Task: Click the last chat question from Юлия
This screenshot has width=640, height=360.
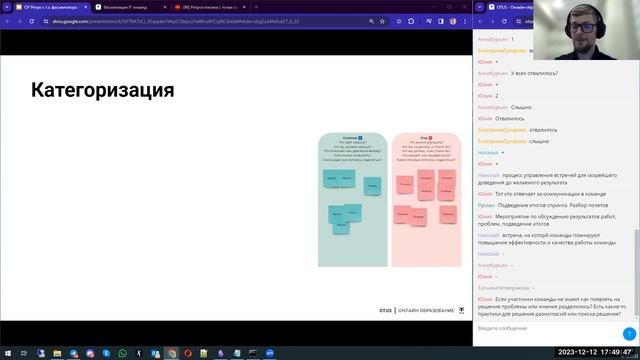Action: [552, 307]
